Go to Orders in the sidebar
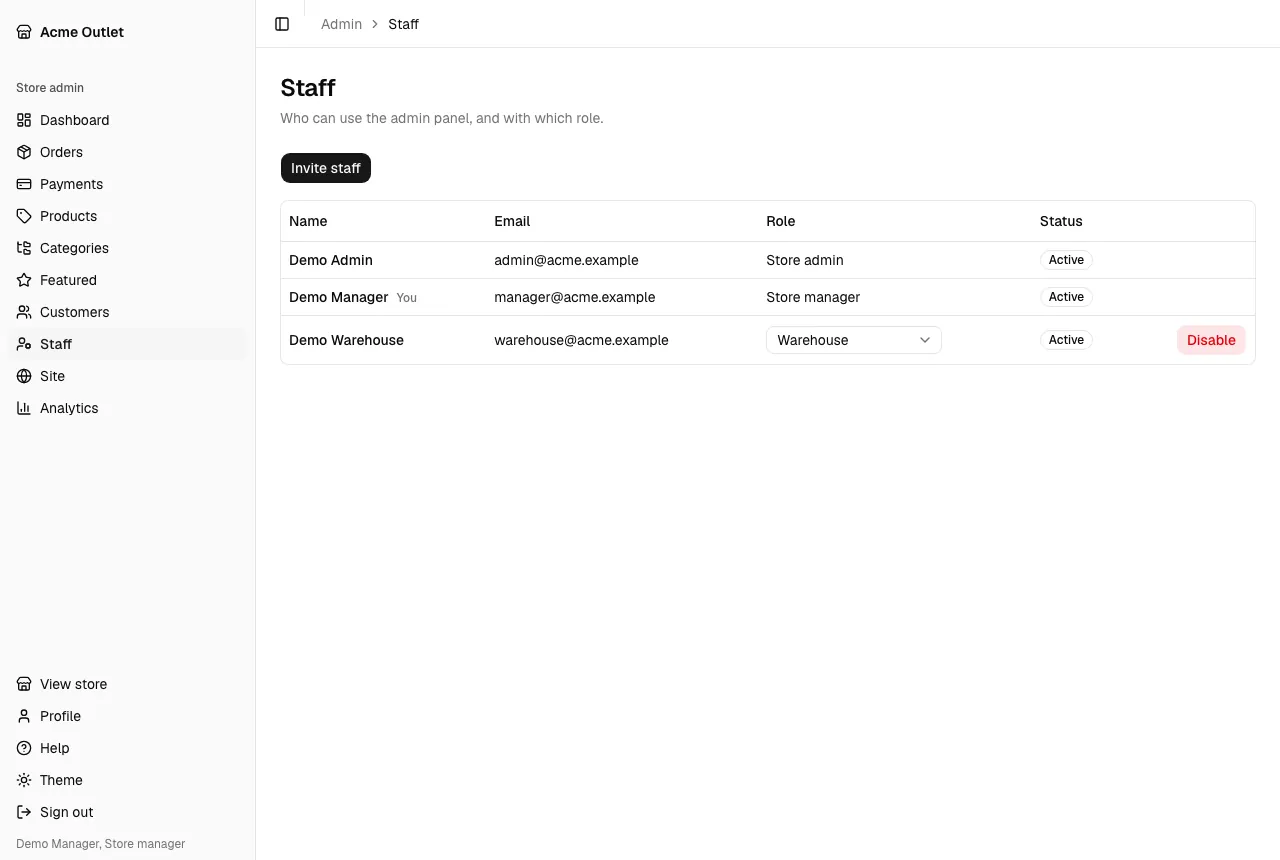Viewport: 1280px width, 860px height. 127,152
